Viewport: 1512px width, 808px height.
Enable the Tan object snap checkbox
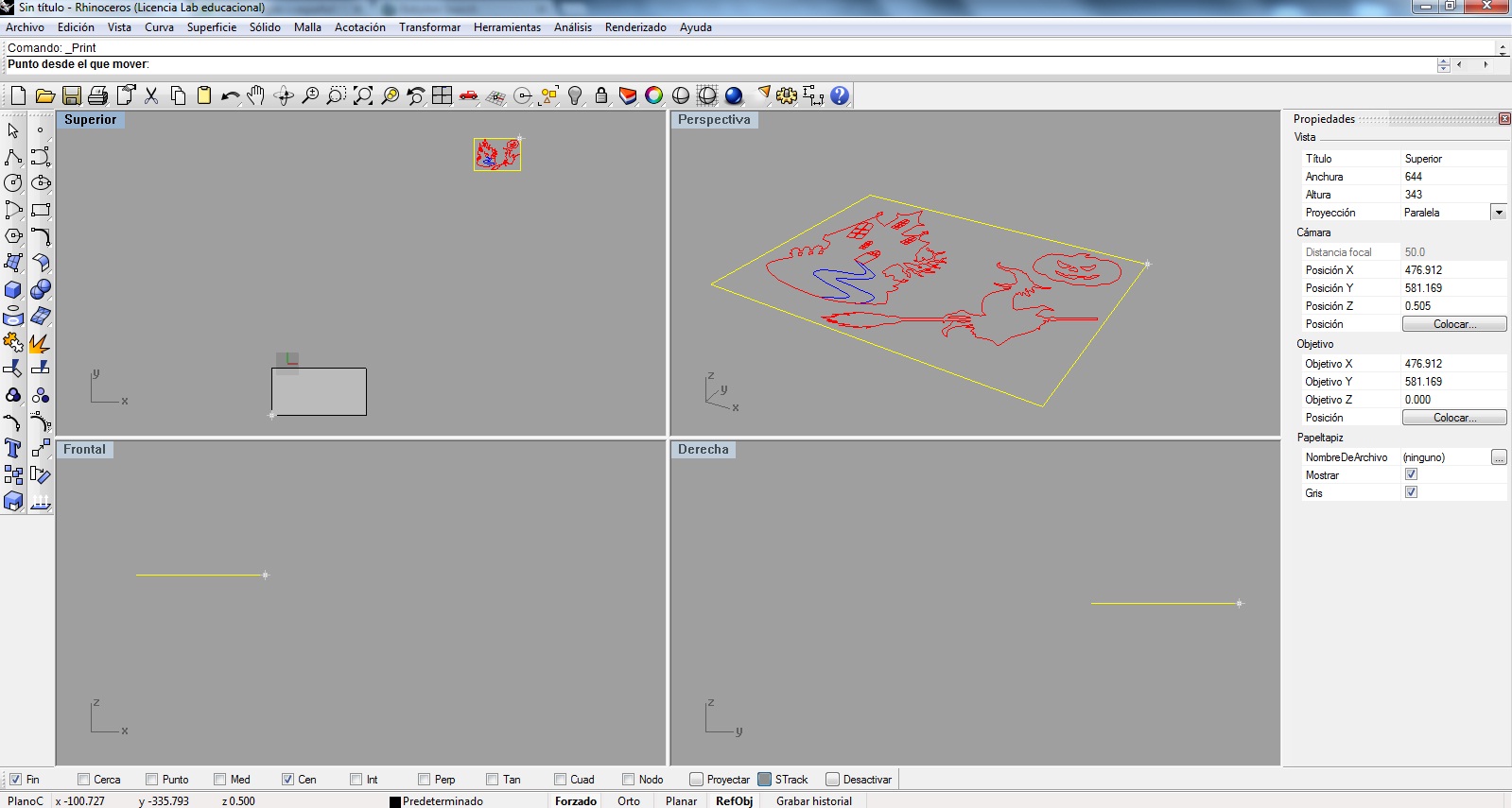[492, 780]
